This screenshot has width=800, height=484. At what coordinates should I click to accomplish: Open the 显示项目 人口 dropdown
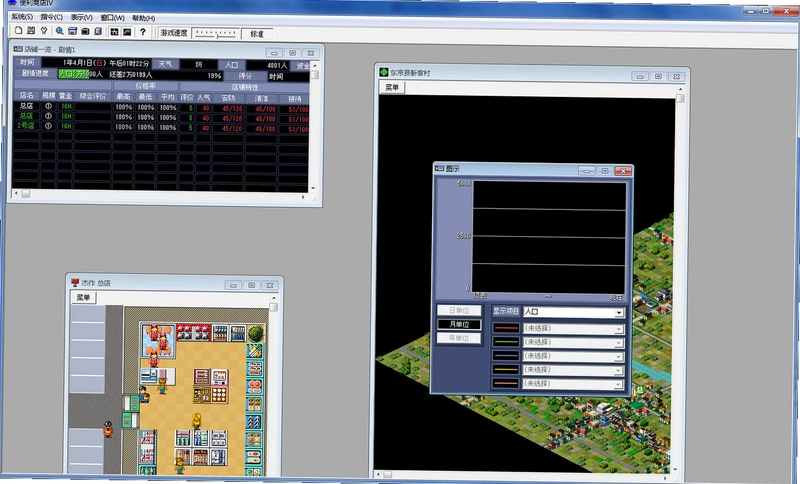[x=573, y=312]
